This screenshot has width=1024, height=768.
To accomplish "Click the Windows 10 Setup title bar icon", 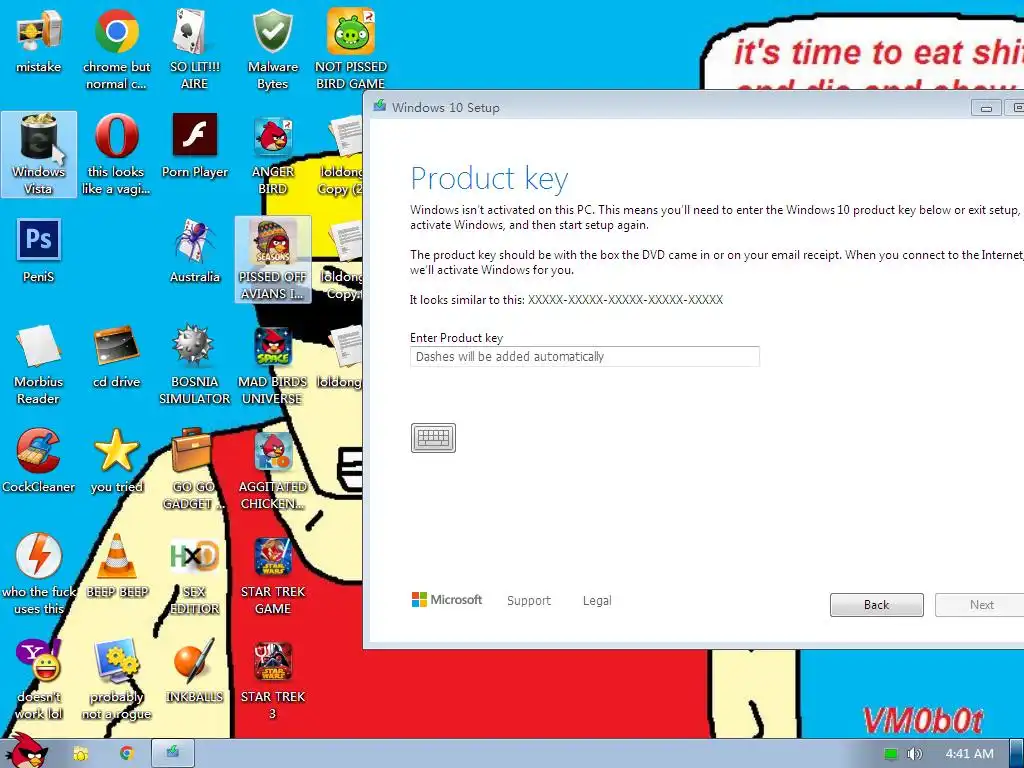I will [x=379, y=106].
